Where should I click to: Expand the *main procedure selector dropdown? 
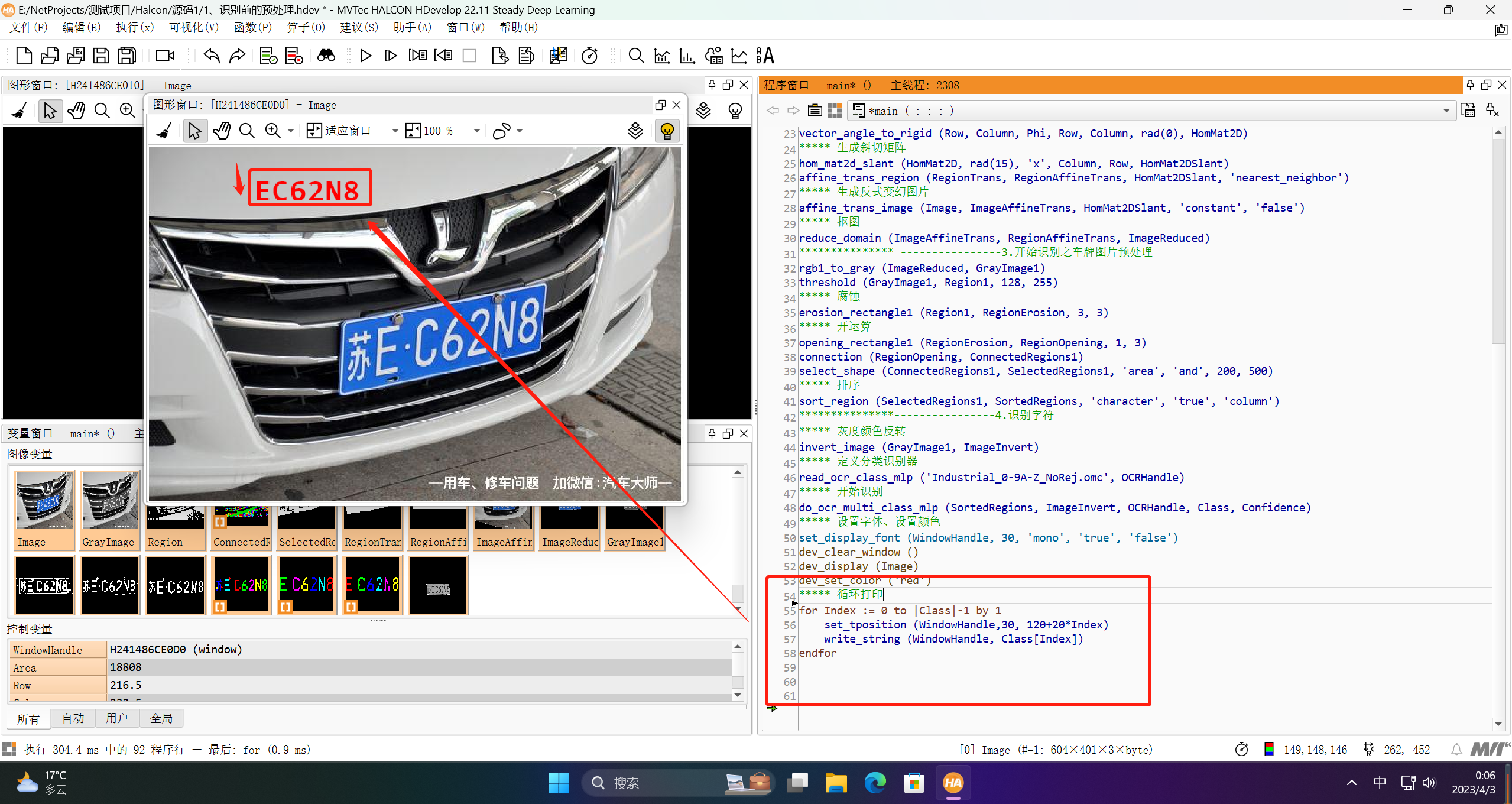pyautogui.click(x=1446, y=111)
